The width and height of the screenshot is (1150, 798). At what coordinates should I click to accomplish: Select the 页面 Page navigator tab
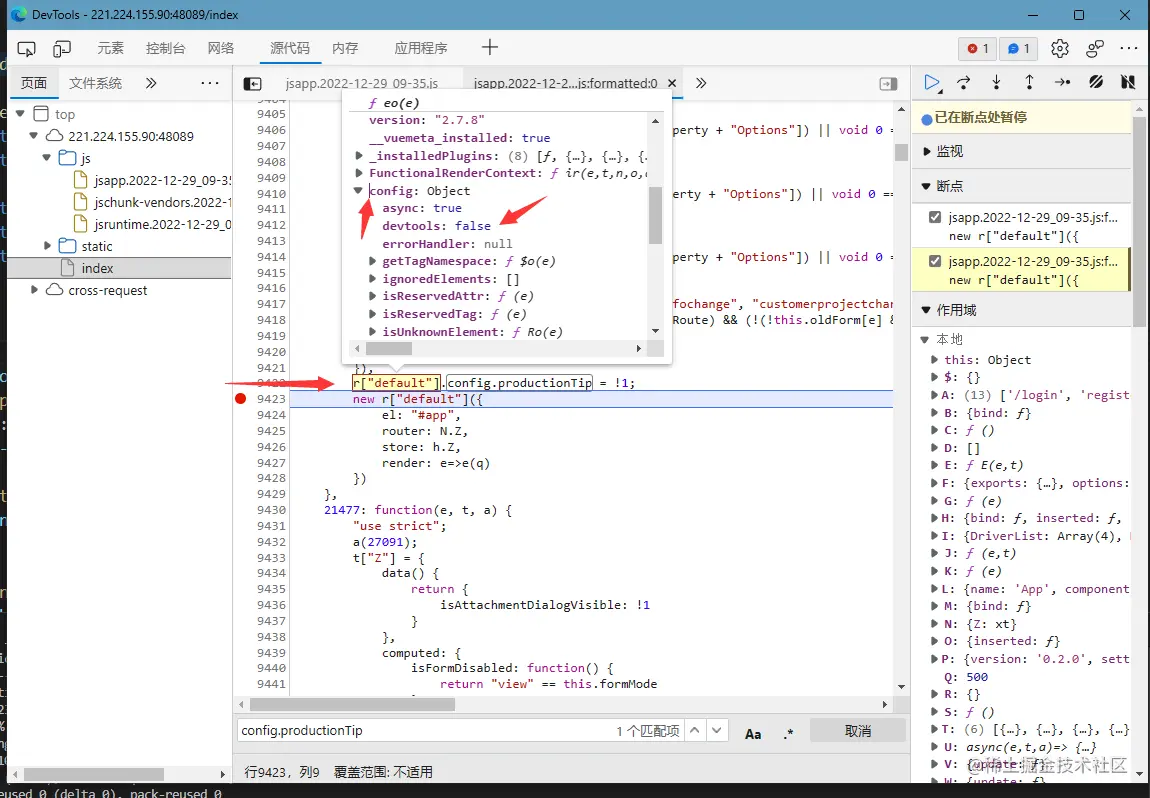click(34, 83)
